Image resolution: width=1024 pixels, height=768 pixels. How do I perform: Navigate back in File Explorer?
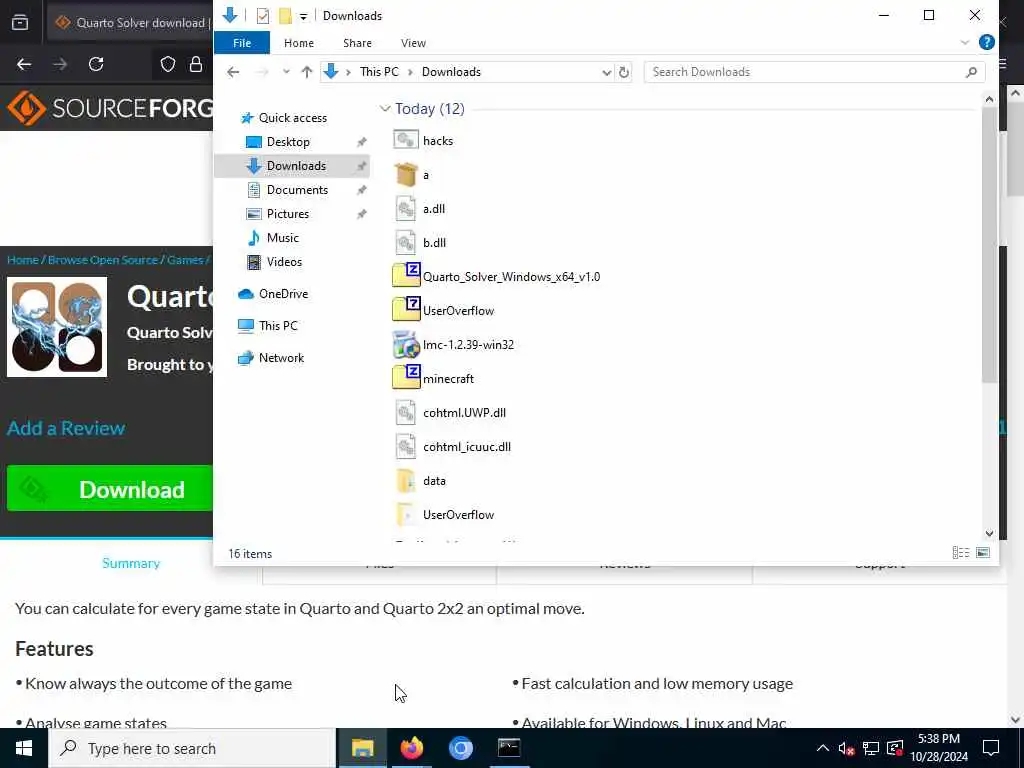[233, 72]
